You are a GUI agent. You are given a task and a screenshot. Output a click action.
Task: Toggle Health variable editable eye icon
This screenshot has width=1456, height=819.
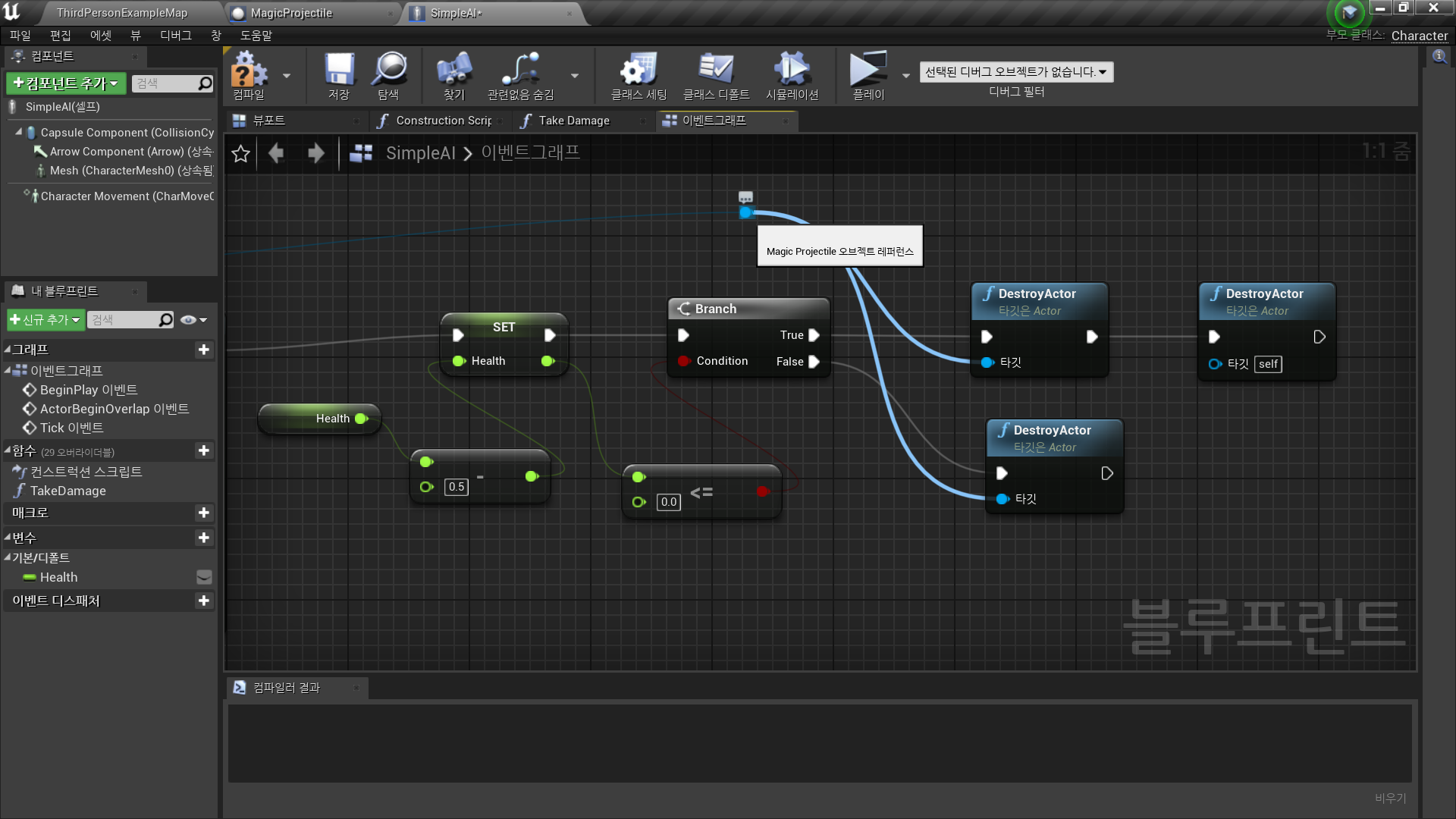203,578
